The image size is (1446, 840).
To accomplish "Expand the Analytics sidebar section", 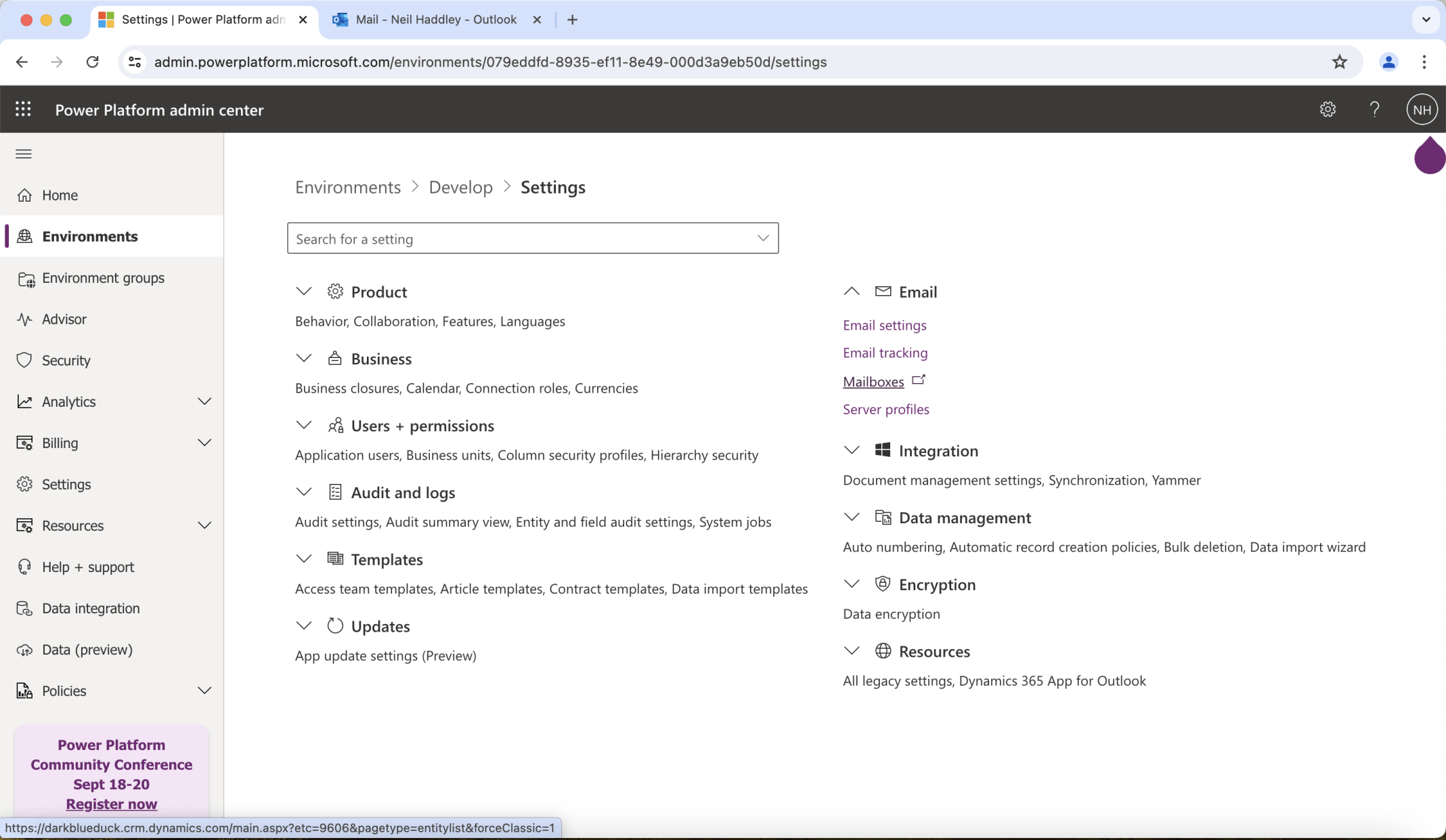I will pyautogui.click(x=204, y=401).
